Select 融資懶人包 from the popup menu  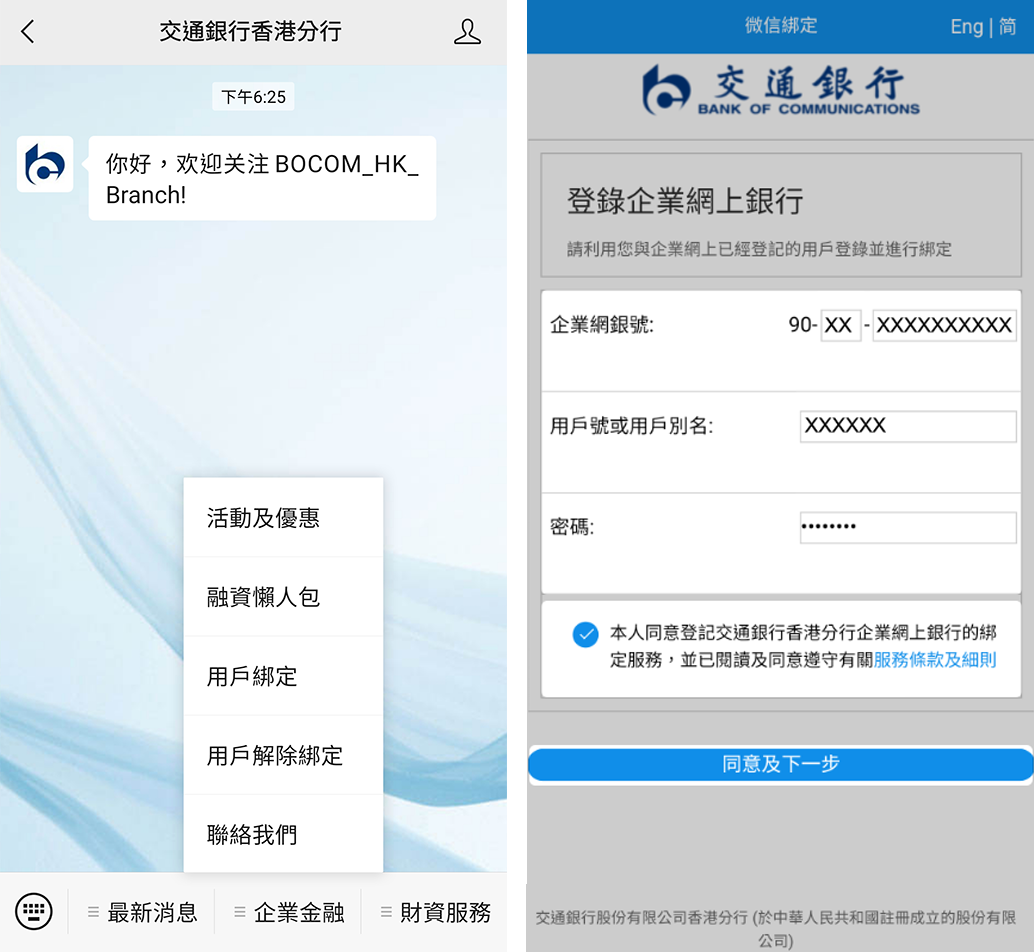[x=283, y=597]
